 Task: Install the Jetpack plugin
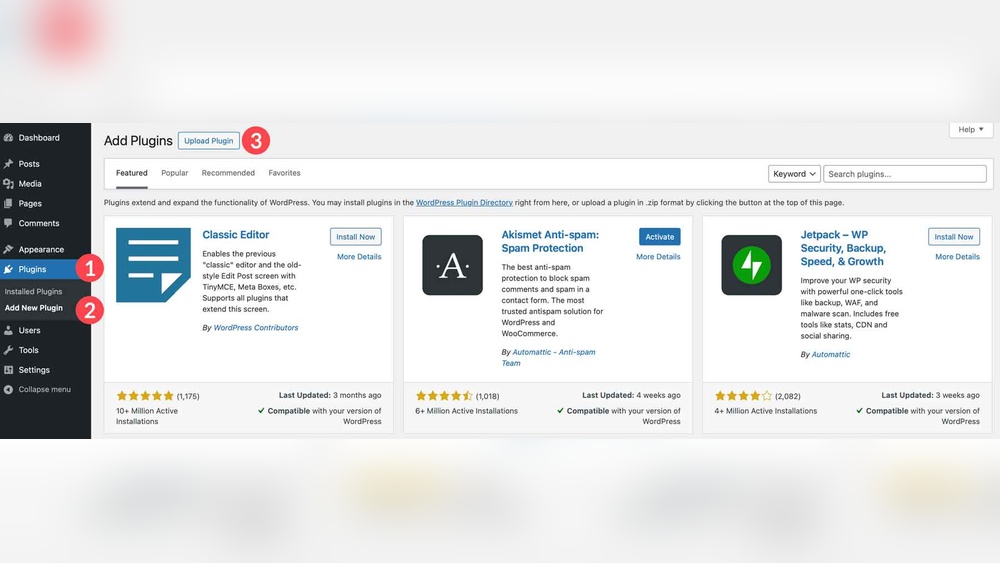coord(954,237)
